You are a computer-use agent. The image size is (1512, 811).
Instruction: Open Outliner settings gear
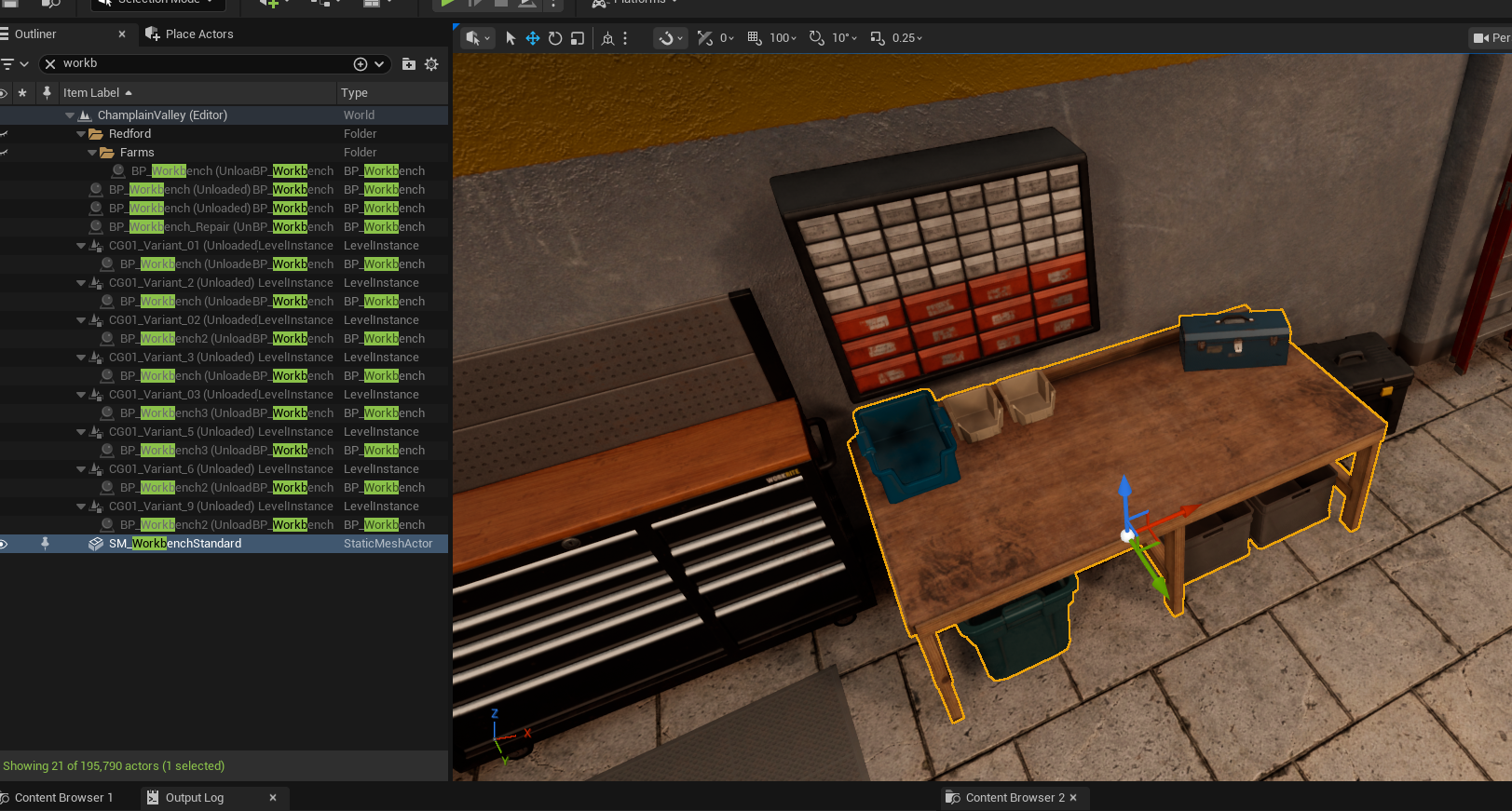coord(431,64)
